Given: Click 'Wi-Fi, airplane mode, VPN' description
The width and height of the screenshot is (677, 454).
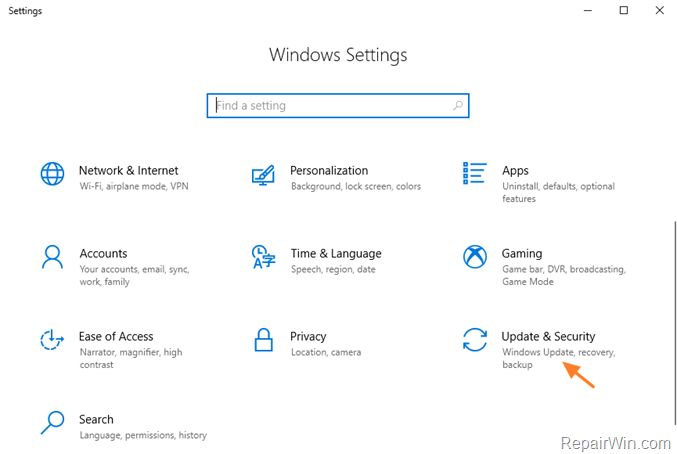Looking at the screenshot, I should (134, 186).
